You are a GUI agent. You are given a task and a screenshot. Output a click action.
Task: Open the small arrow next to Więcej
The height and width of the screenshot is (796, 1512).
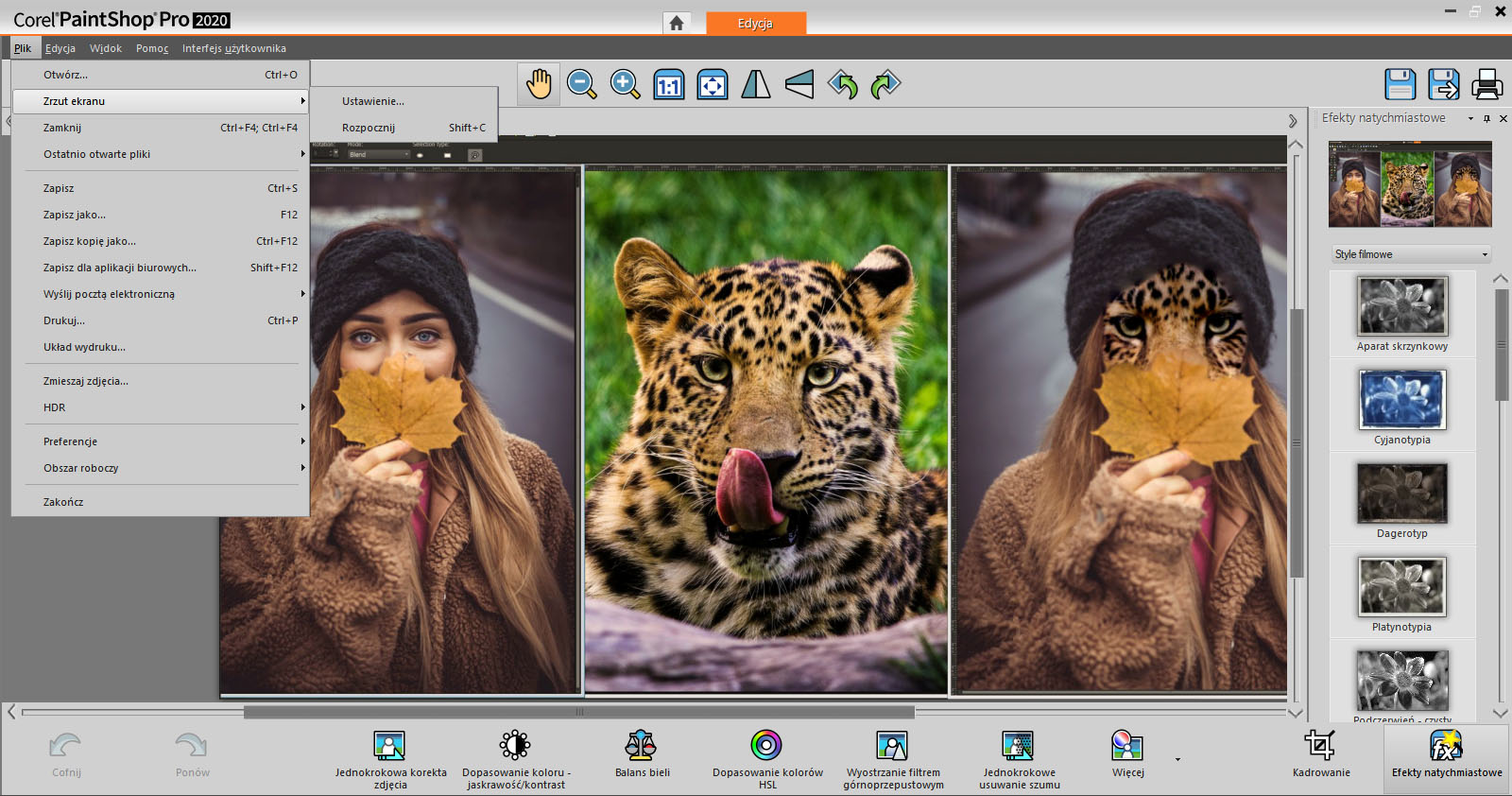1177,759
